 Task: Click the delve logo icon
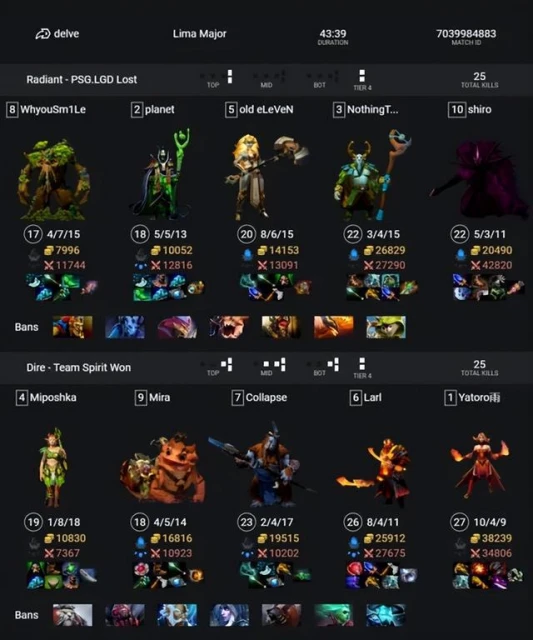coord(42,34)
